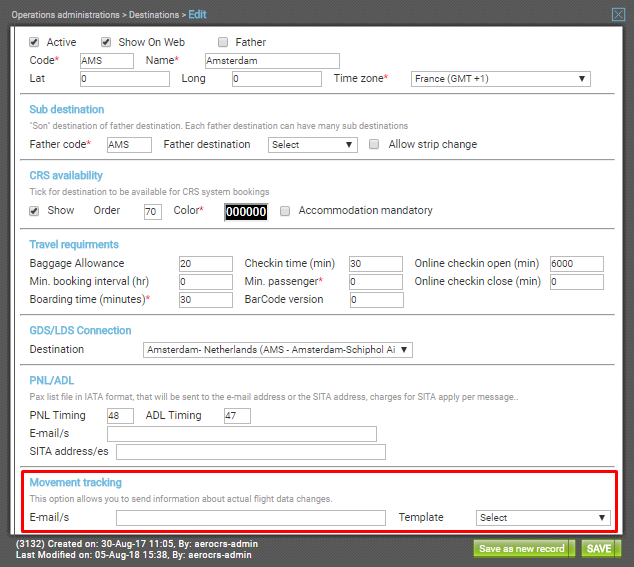The height and width of the screenshot is (567, 634).
Task: Click the PNL/ADL heading
Action: coord(52,381)
